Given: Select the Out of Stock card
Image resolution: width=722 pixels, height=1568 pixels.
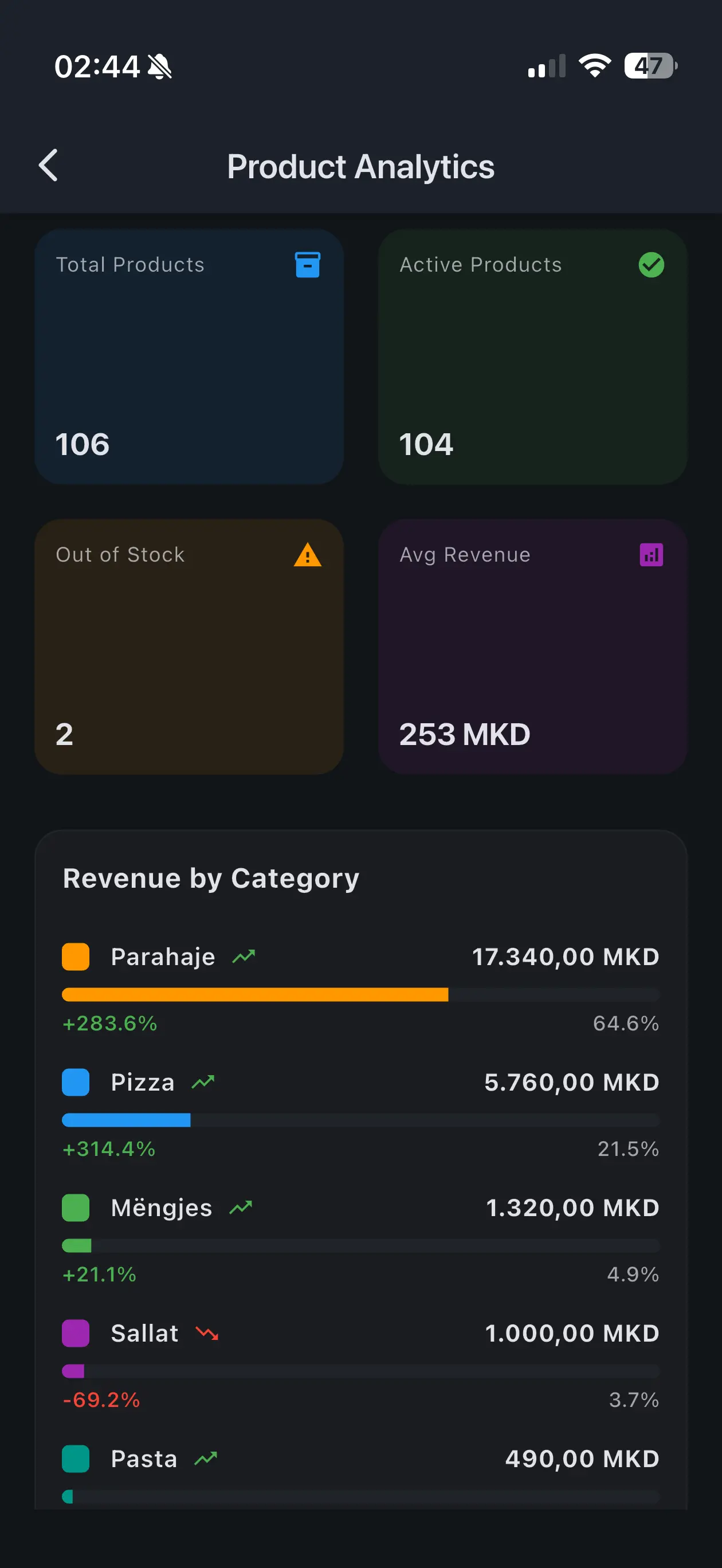Looking at the screenshot, I should 189,646.
